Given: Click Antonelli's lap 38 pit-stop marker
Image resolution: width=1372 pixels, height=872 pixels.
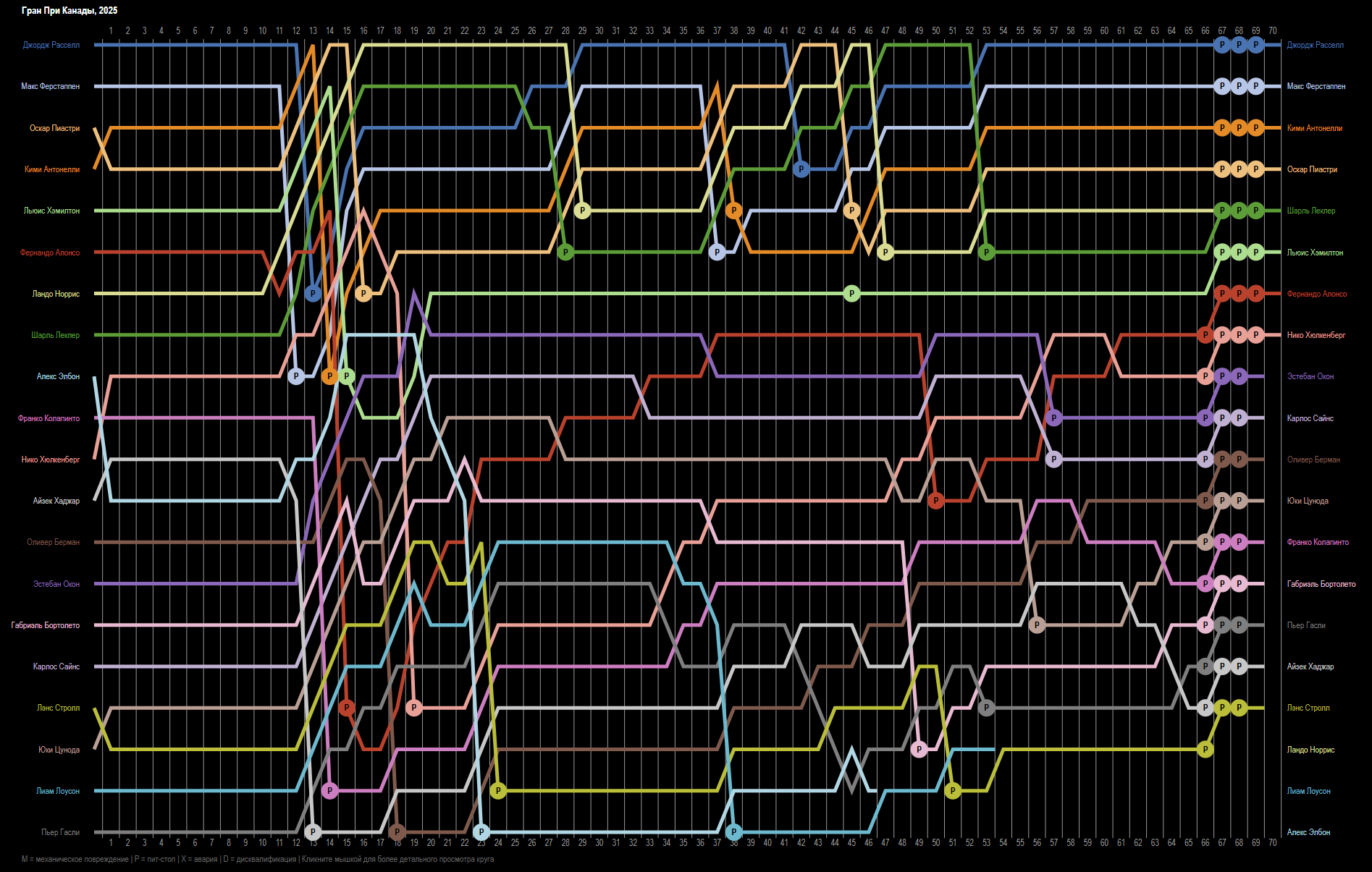Looking at the screenshot, I should click(733, 211).
